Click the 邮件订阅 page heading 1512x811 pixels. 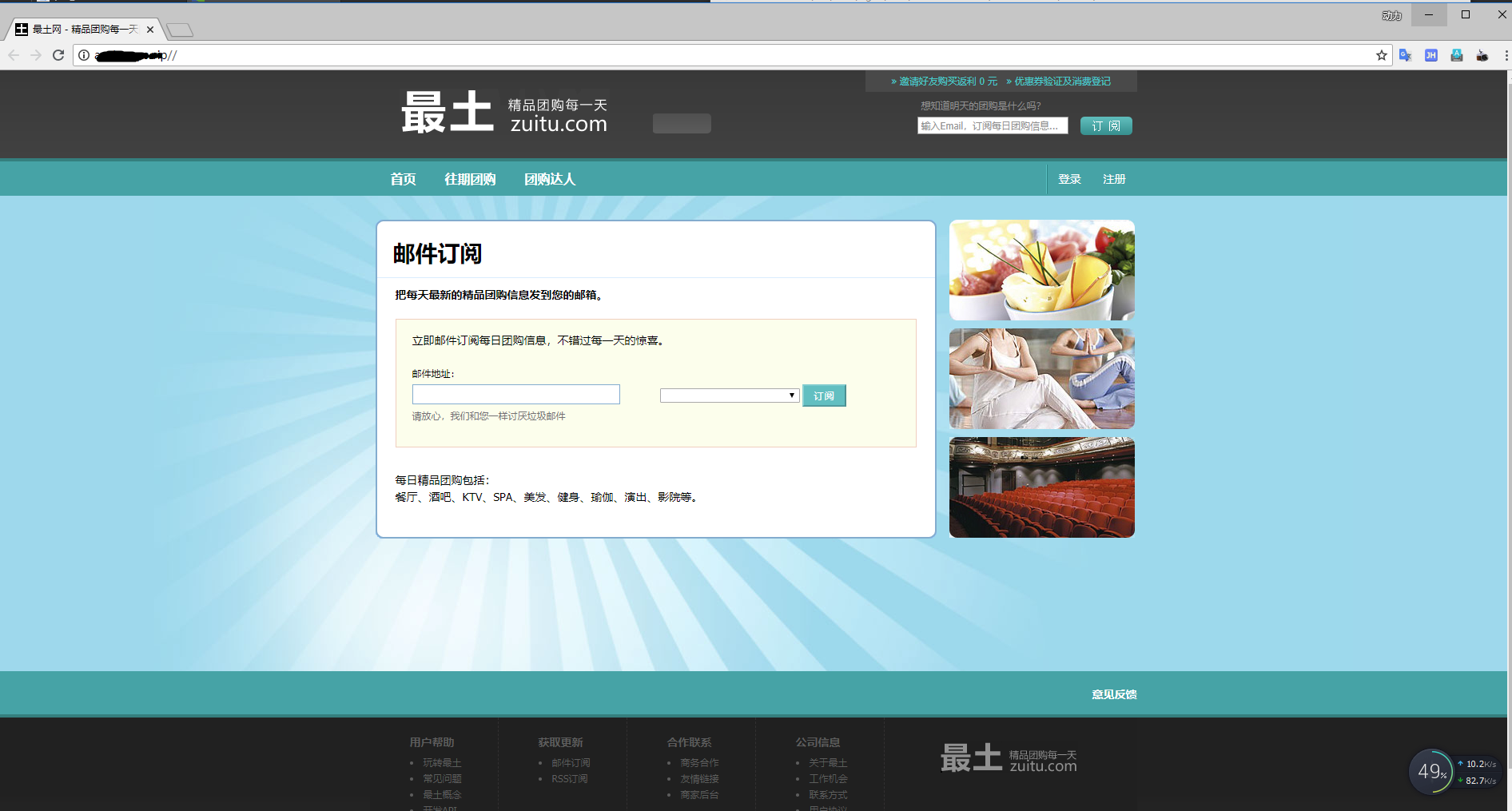tap(437, 253)
